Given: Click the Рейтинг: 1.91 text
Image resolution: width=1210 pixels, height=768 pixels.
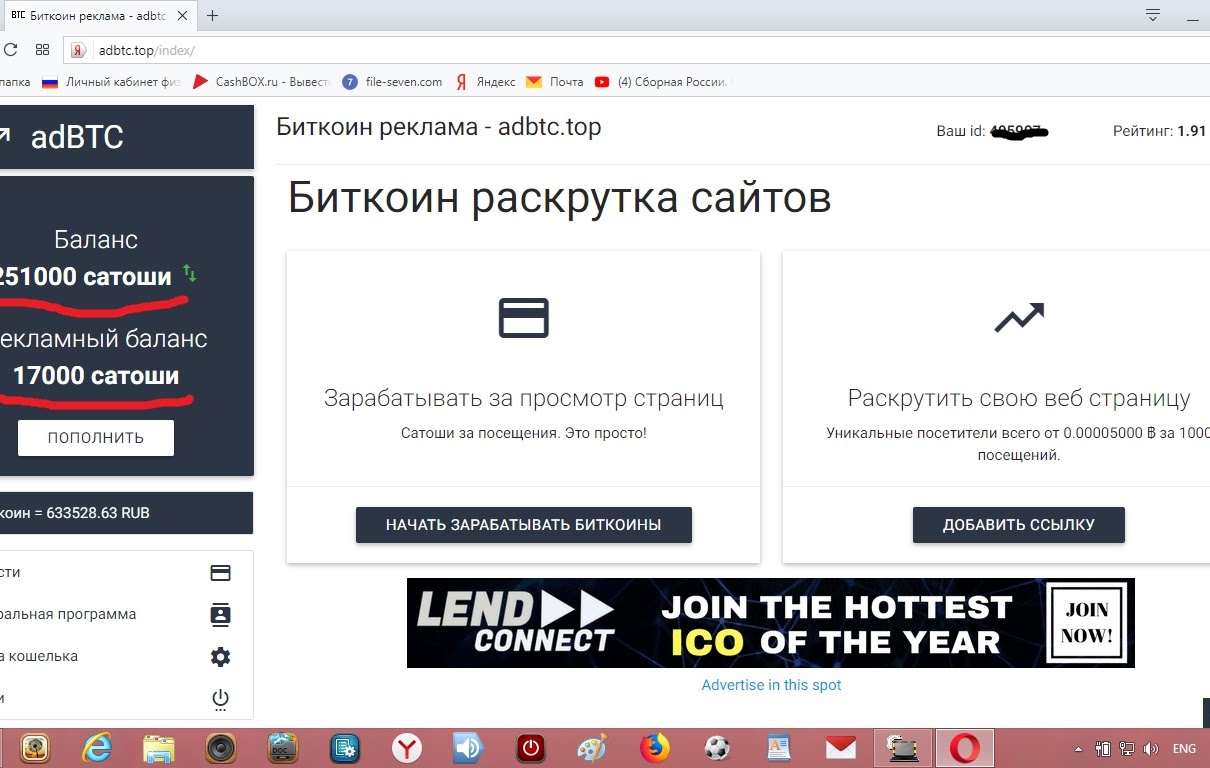Looking at the screenshot, I should point(1160,131).
